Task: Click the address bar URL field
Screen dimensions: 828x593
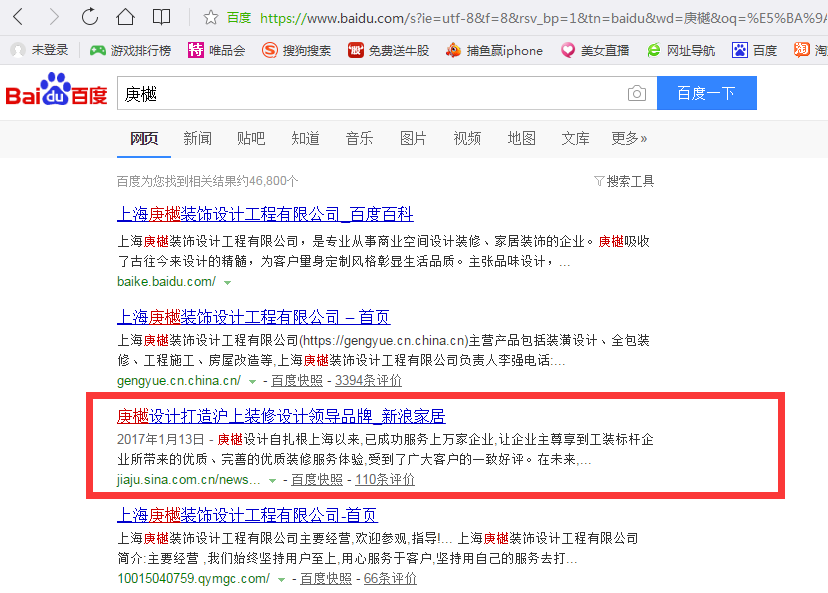Action: point(542,18)
